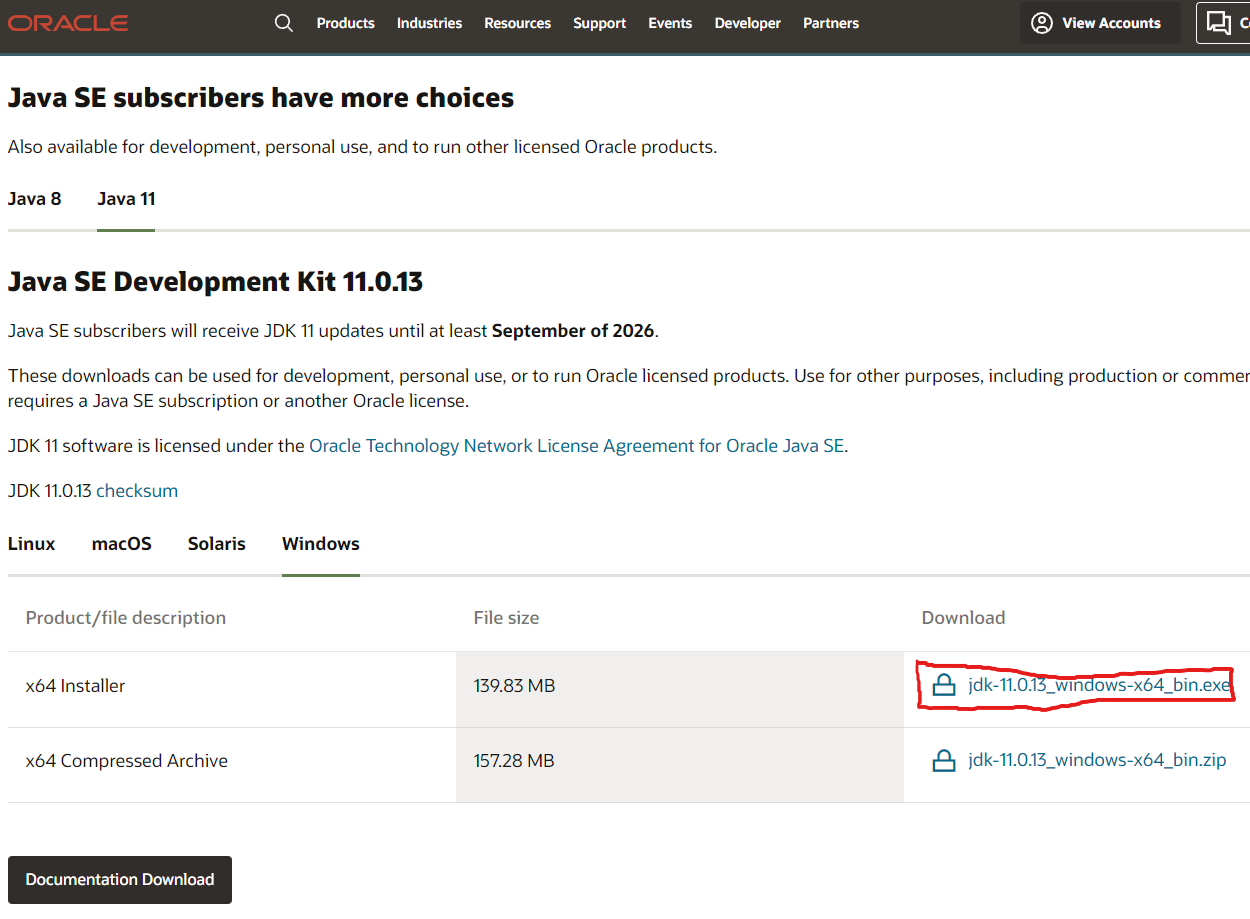Open the search magnifier icon
The image size is (1250, 919).
coord(284,23)
